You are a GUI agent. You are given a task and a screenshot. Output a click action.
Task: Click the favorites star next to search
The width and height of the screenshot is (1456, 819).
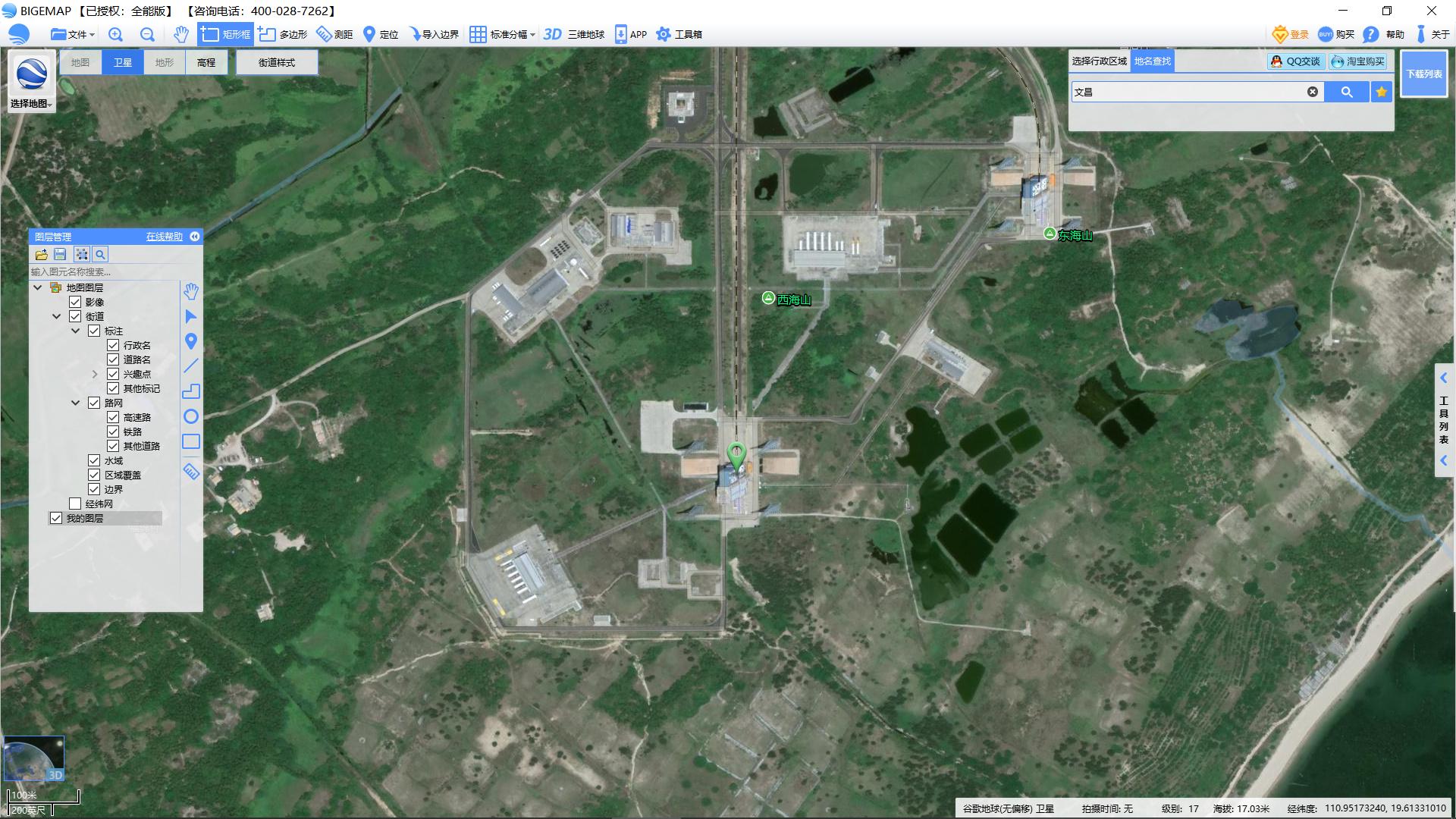1382,92
